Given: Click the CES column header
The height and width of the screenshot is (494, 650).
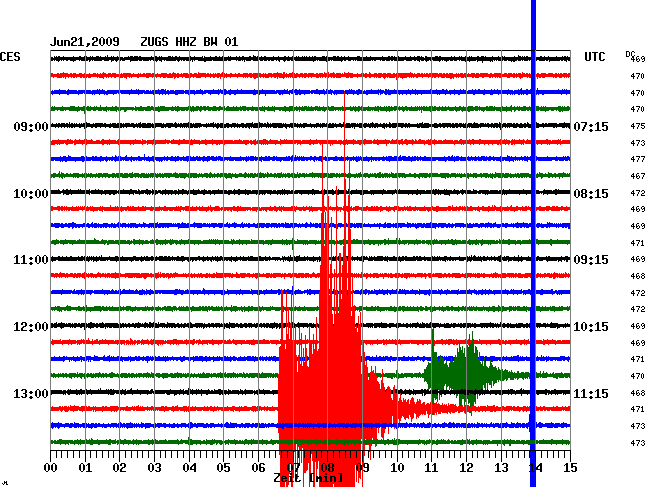Looking at the screenshot, I should click(10, 56).
